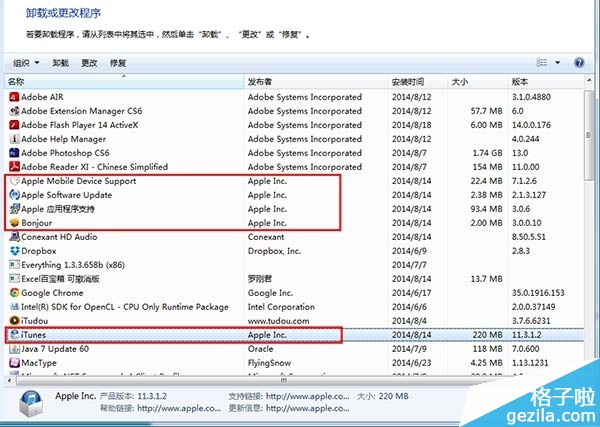Viewport: 600px width, 427px height.
Task: Select the Dropbox entry name
Action: [x=39, y=251]
